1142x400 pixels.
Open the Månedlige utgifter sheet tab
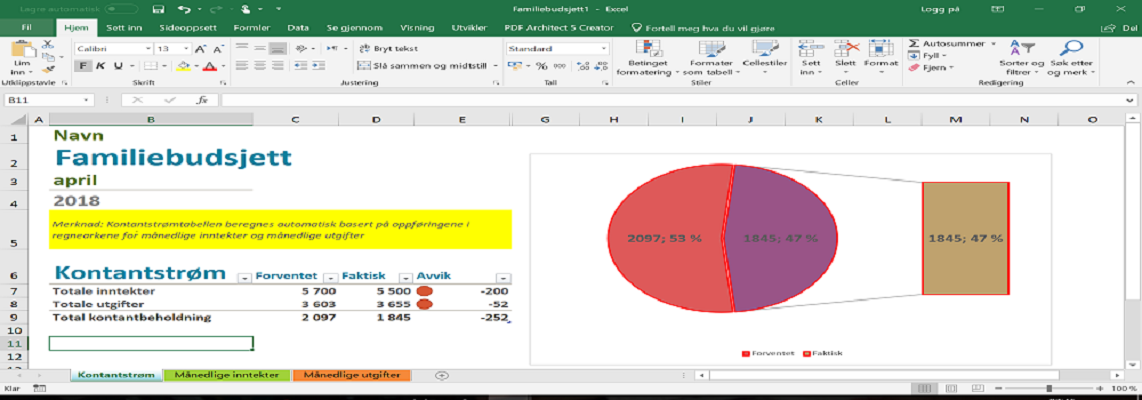tap(352, 375)
